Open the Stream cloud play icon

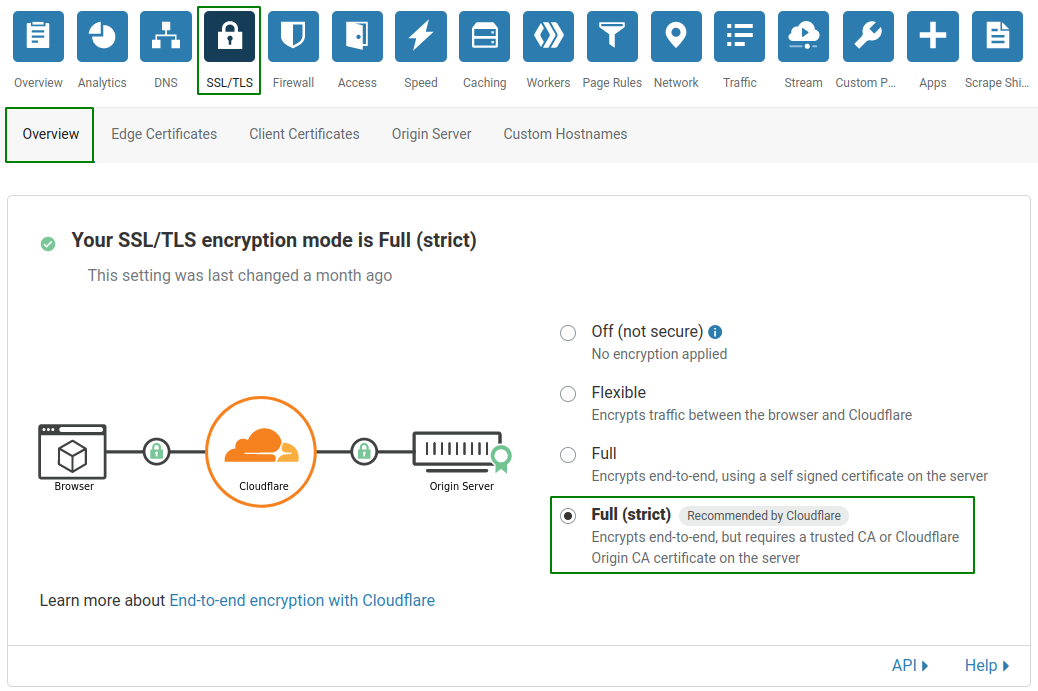pyautogui.click(x=804, y=36)
